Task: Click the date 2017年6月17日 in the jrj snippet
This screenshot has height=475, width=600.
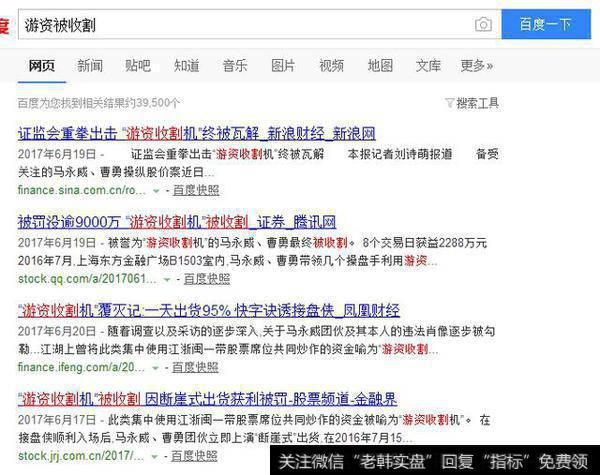Action: [x=57, y=420]
